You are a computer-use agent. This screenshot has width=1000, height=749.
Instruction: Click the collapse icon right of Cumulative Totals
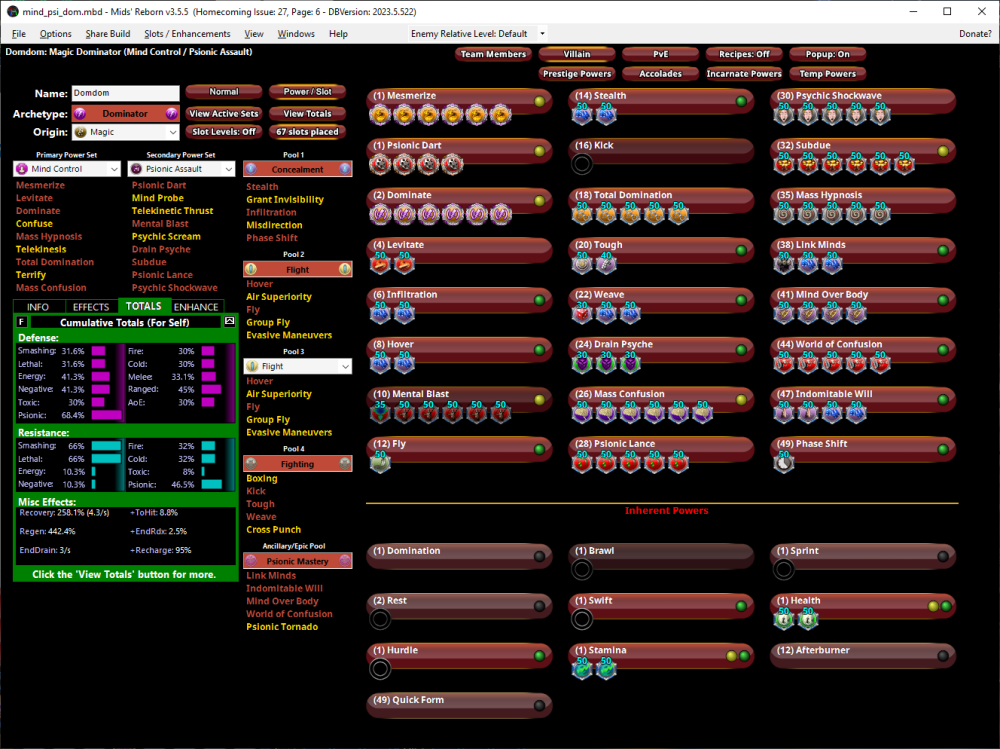pos(229,322)
